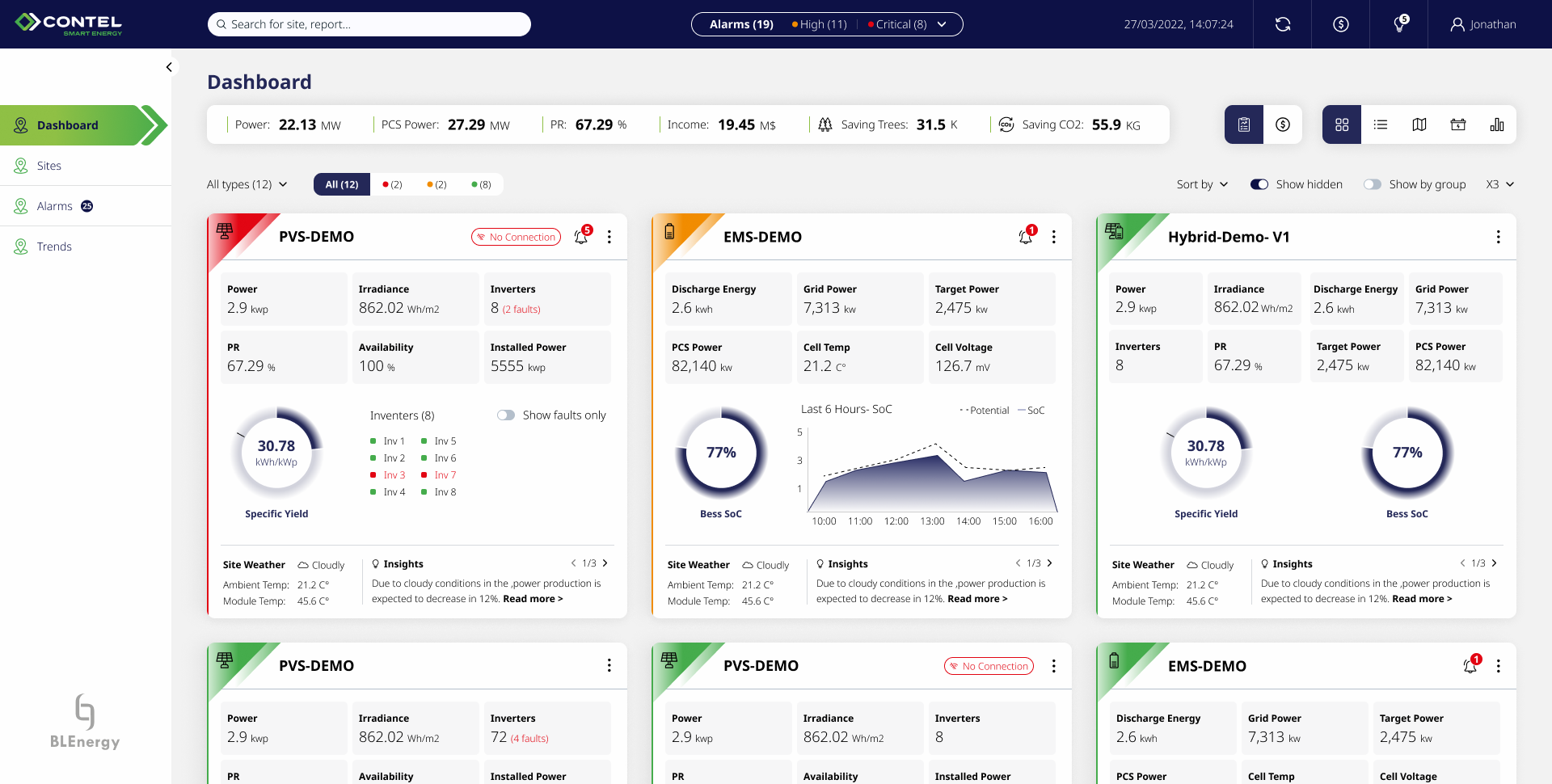1552x784 pixels.
Task: Switch to grid card view
Action: click(1342, 124)
